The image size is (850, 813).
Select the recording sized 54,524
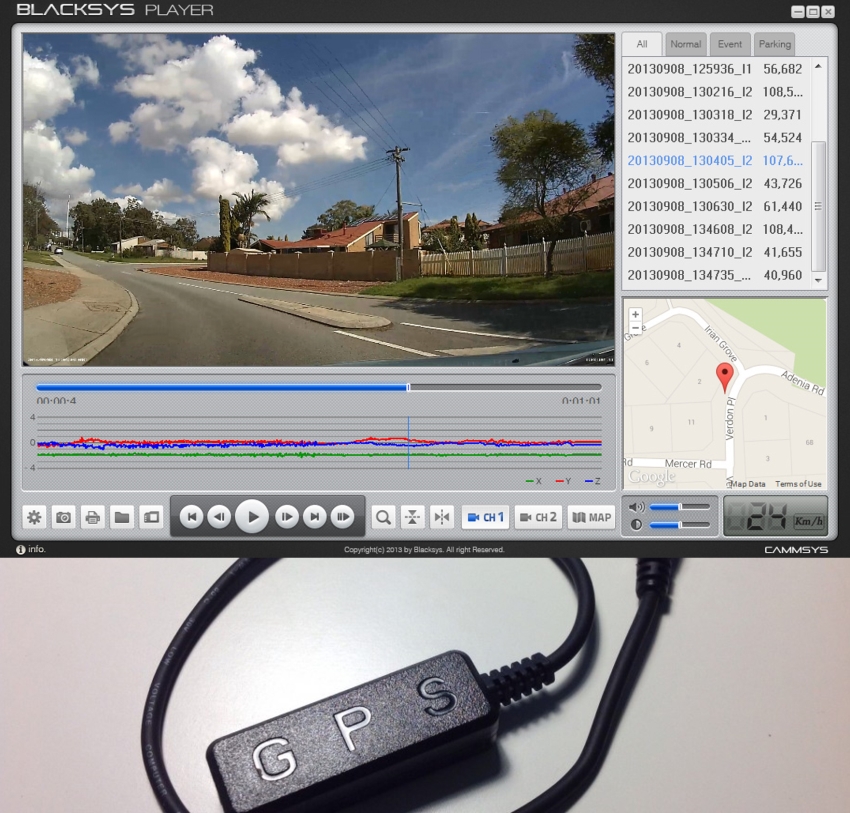click(x=716, y=138)
